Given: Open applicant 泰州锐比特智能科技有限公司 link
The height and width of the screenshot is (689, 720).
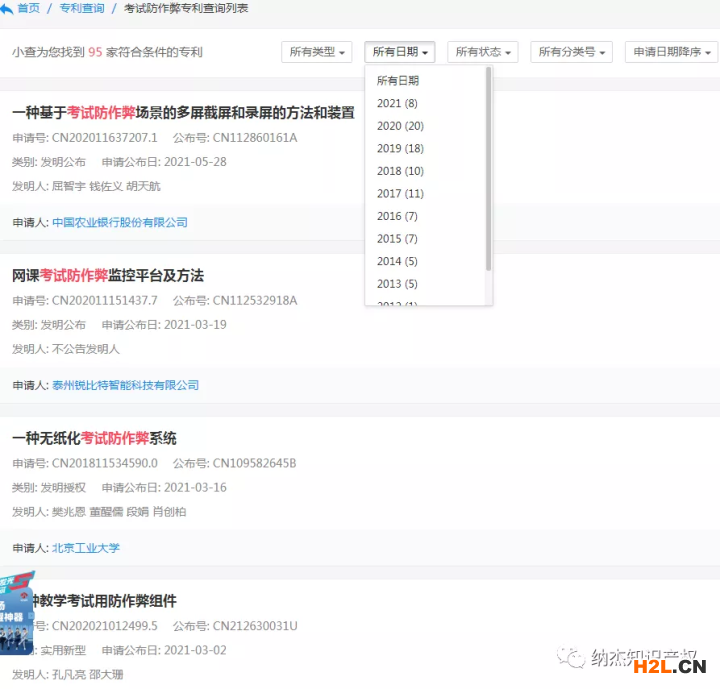Looking at the screenshot, I should 126,385.
